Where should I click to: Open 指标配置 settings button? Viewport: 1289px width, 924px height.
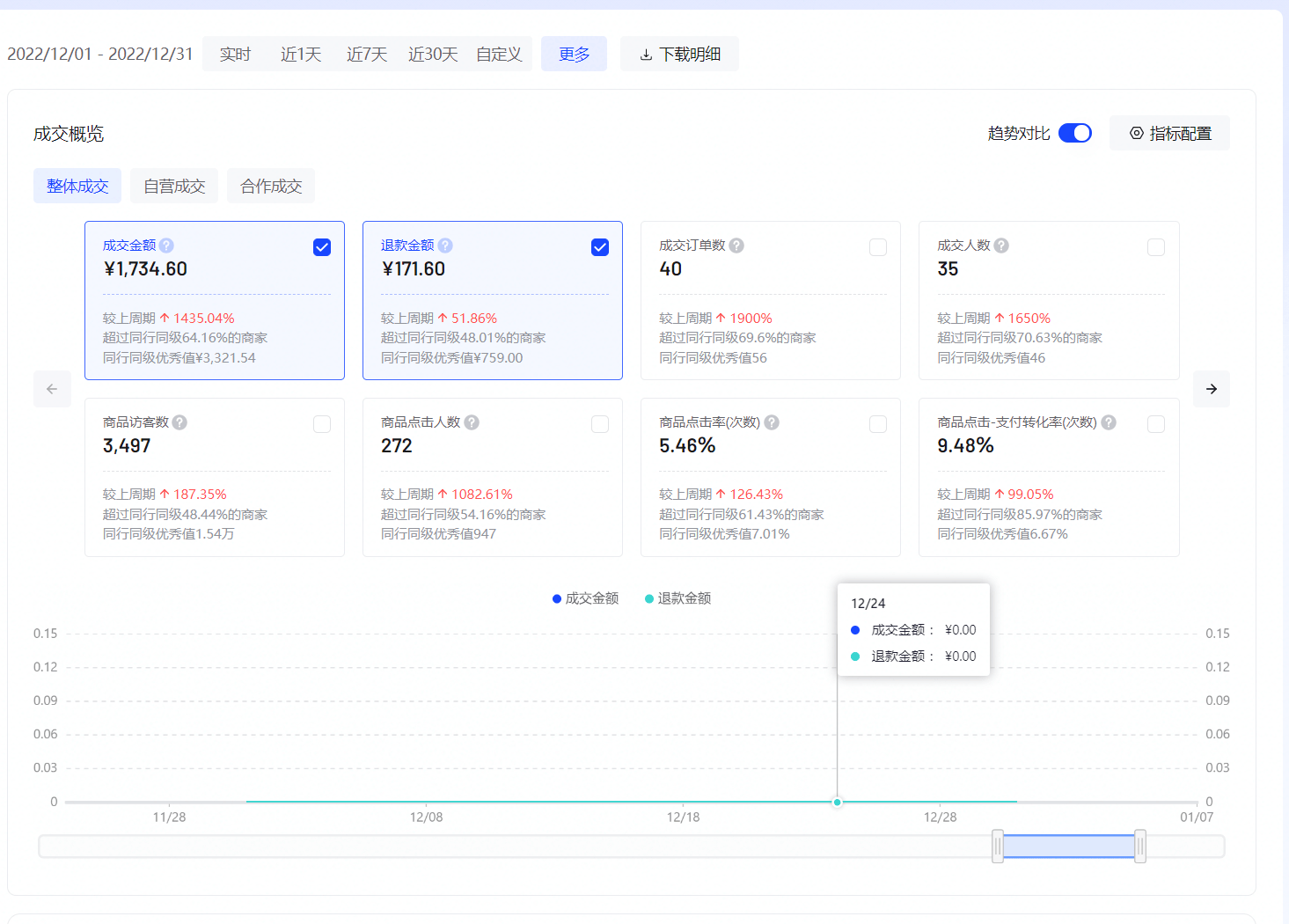click(x=1169, y=134)
